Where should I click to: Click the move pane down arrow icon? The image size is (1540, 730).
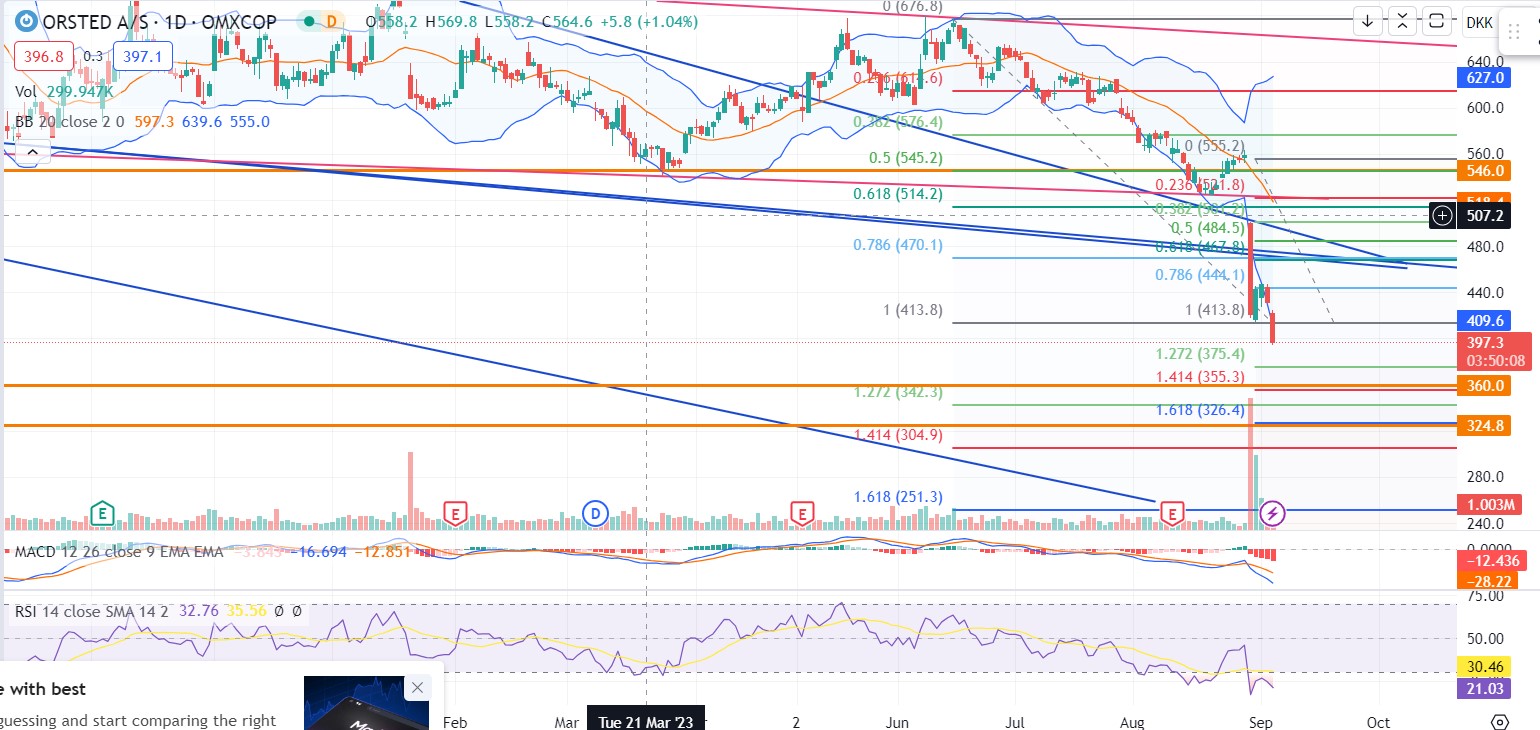(x=1368, y=20)
